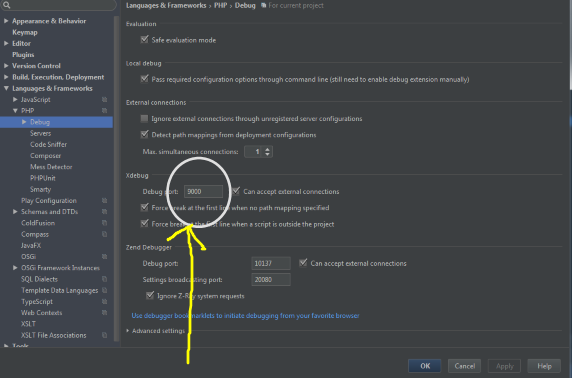Expand Build, Execution, Deployment section

6,77
